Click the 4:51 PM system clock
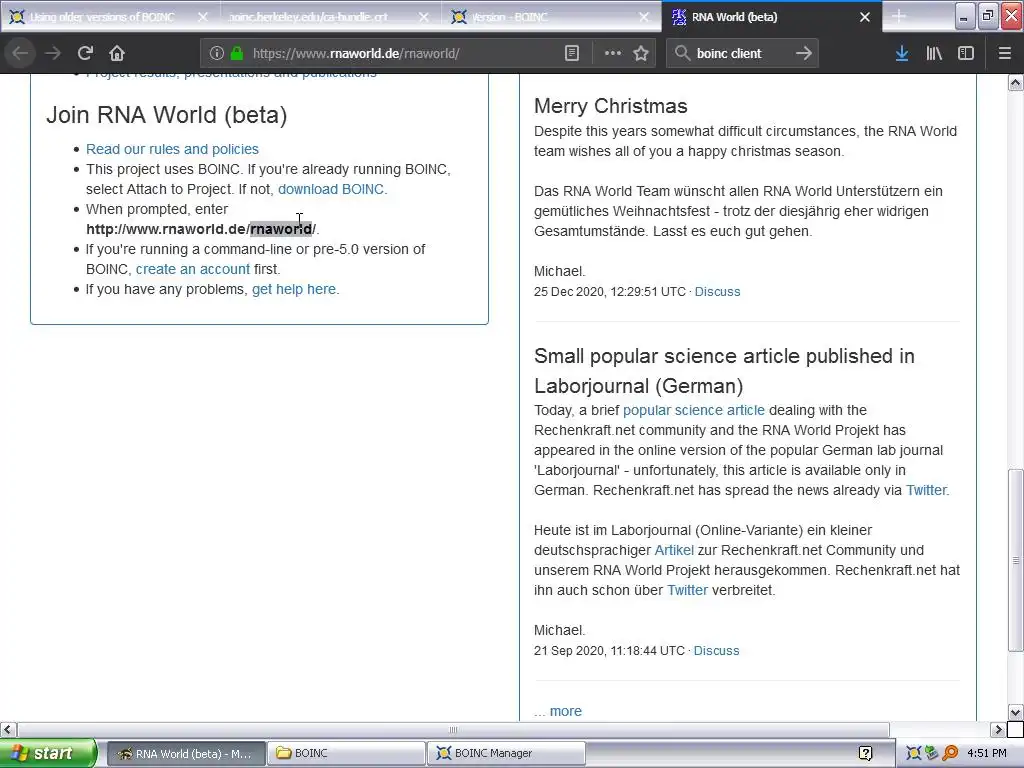1024x768 pixels. tap(987, 754)
